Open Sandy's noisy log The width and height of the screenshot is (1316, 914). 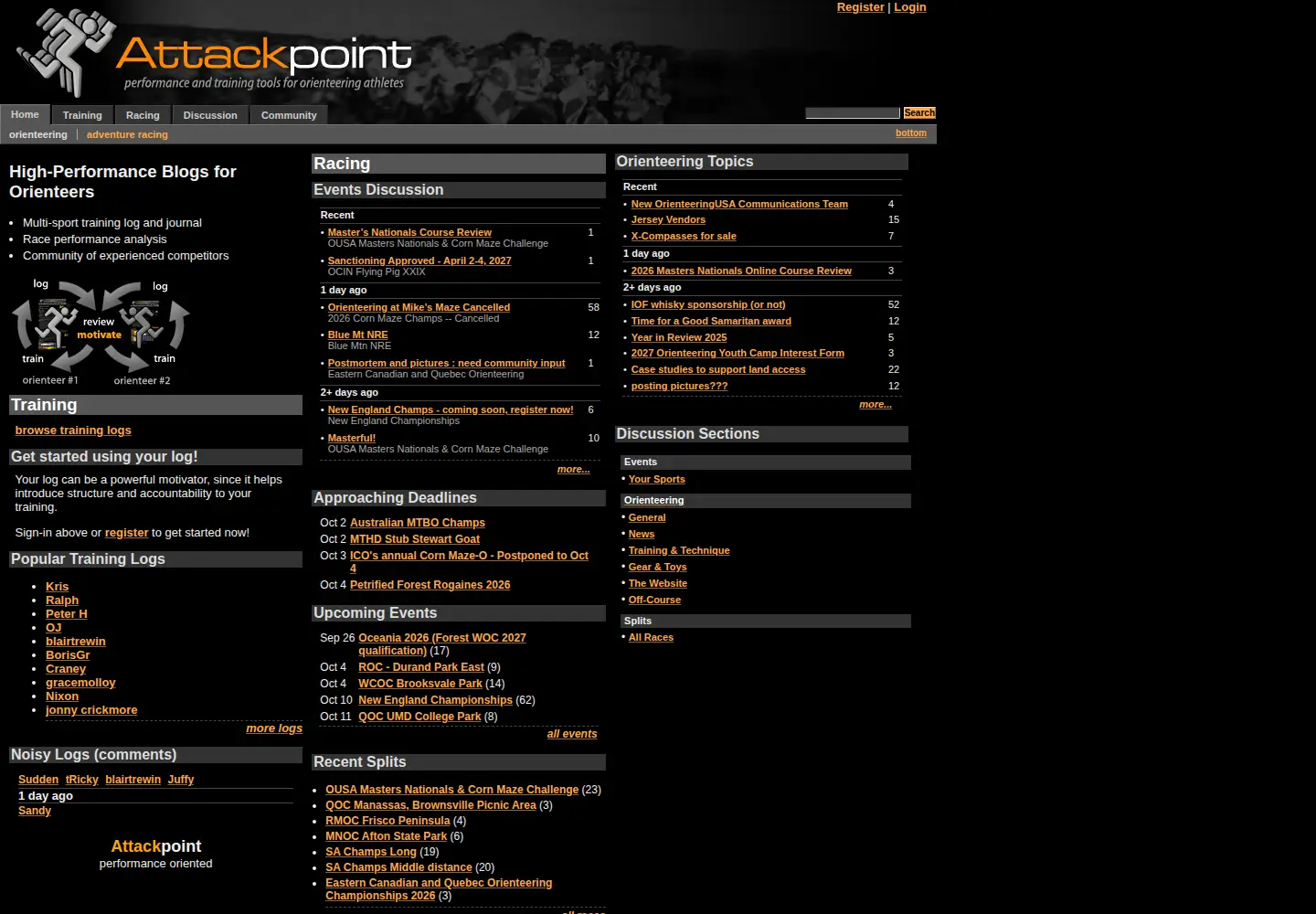tap(35, 811)
